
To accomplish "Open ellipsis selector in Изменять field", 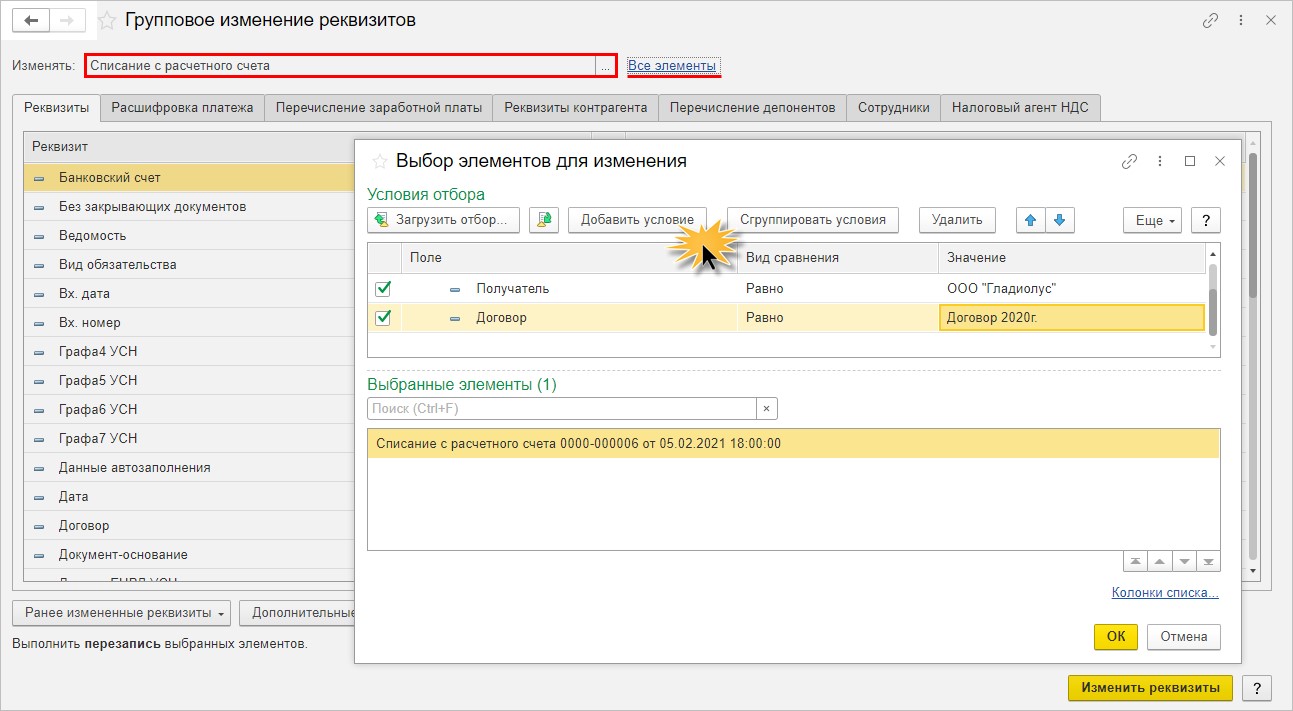I will (604, 66).
